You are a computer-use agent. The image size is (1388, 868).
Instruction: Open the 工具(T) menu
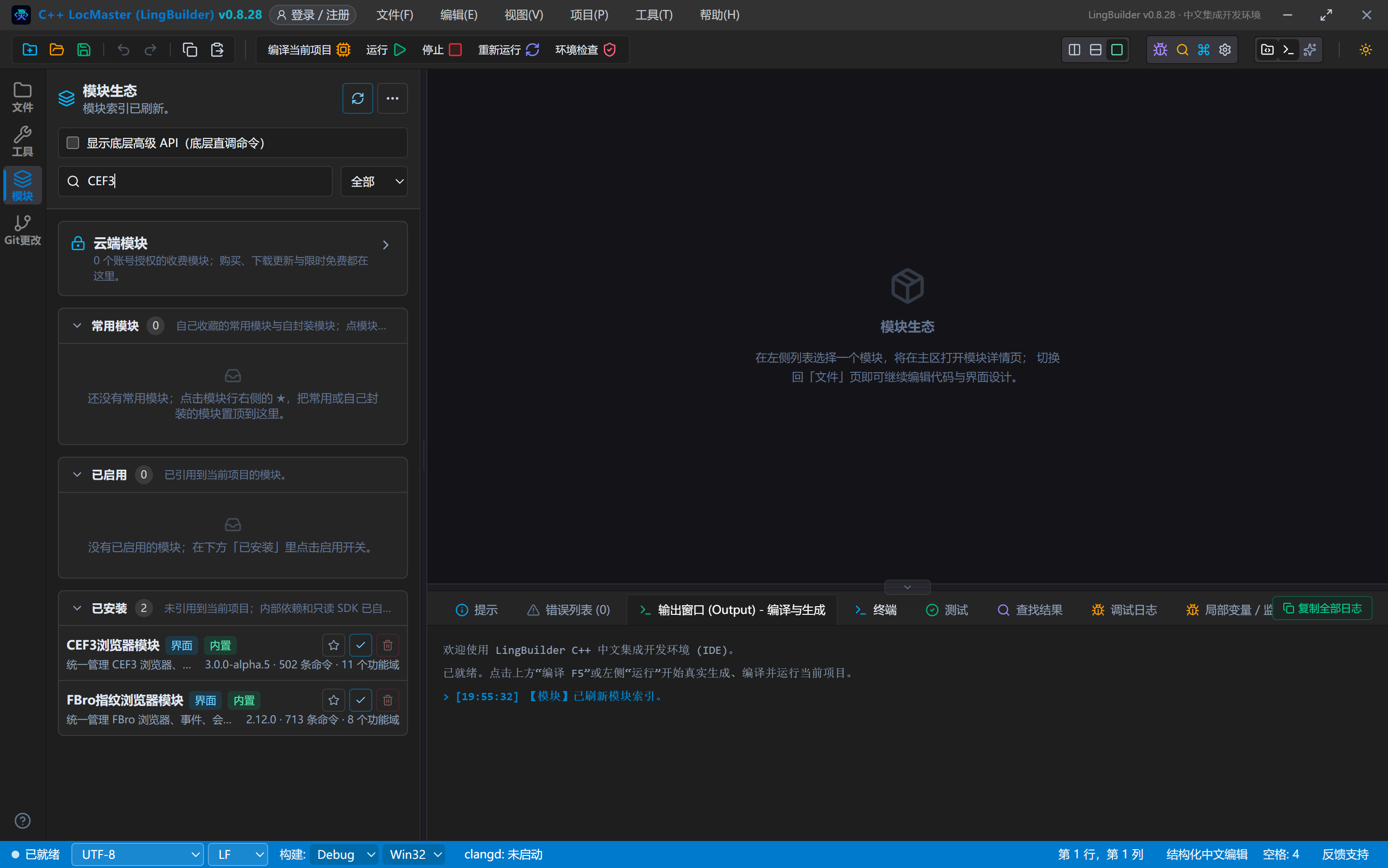654,15
